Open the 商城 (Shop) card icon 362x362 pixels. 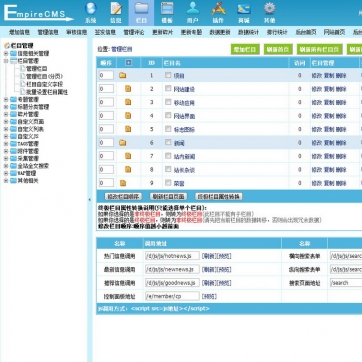pos(244,9)
